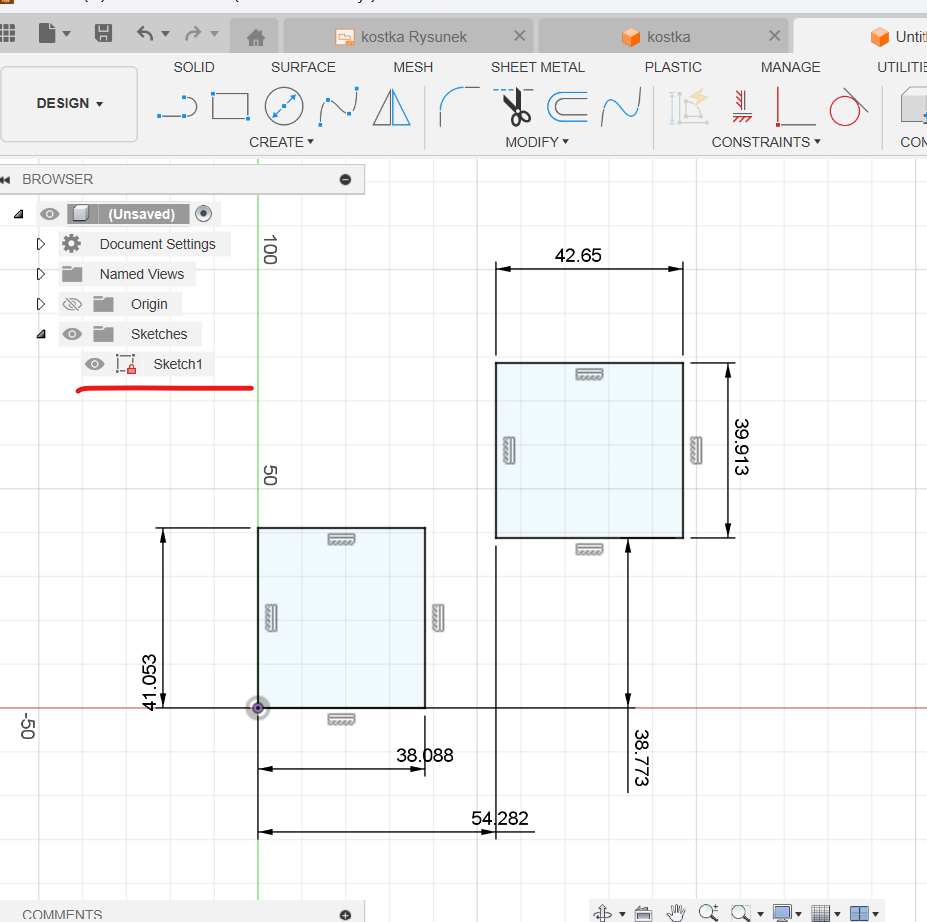
Task: Select the Line tool in Create
Action: (177, 107)
